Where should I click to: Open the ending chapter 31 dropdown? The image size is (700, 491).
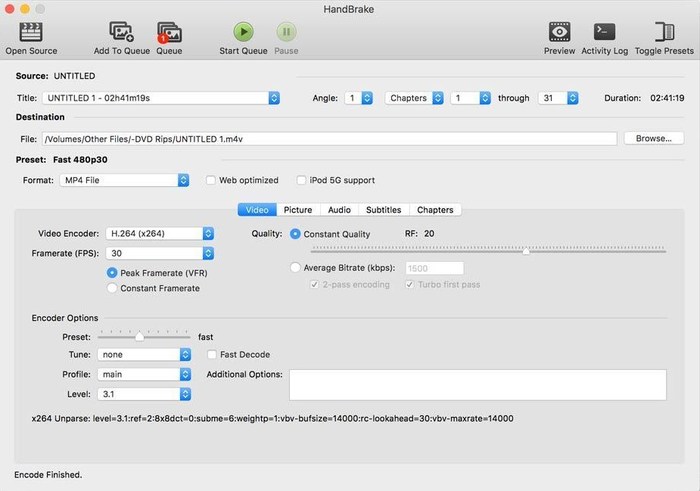(x=558, y=98)
